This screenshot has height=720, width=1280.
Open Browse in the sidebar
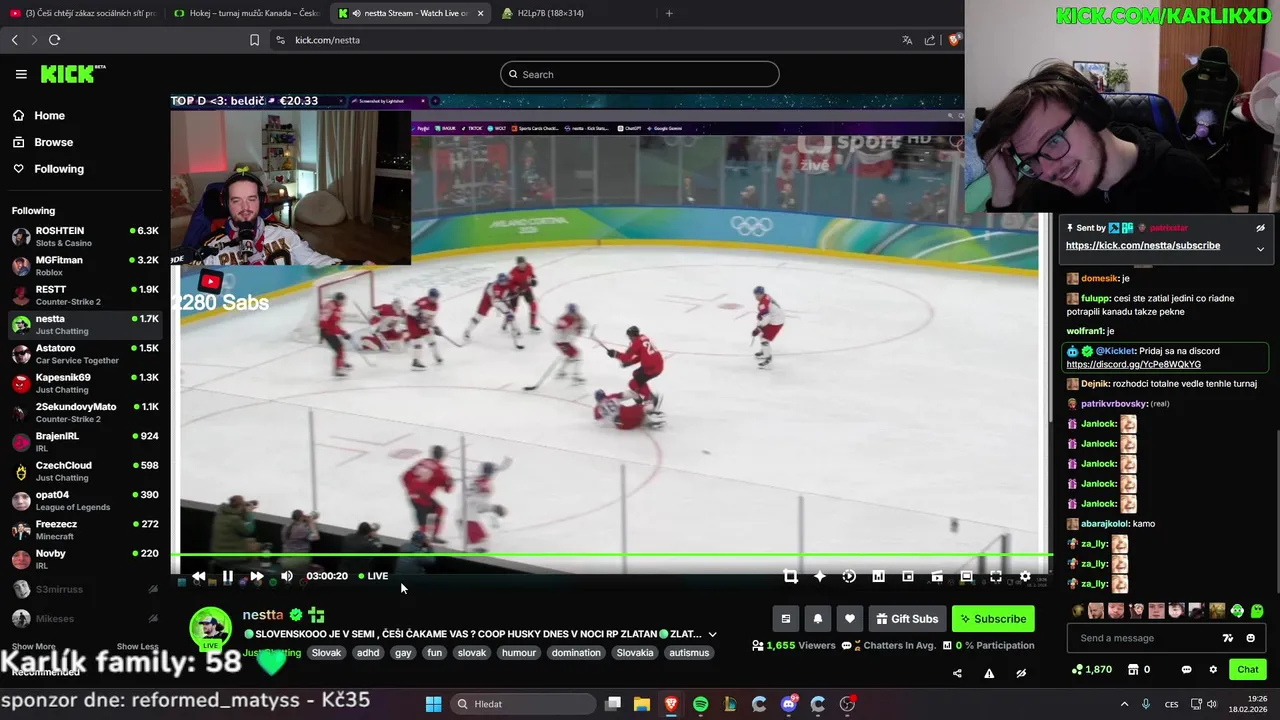click(x=44, y=142)
